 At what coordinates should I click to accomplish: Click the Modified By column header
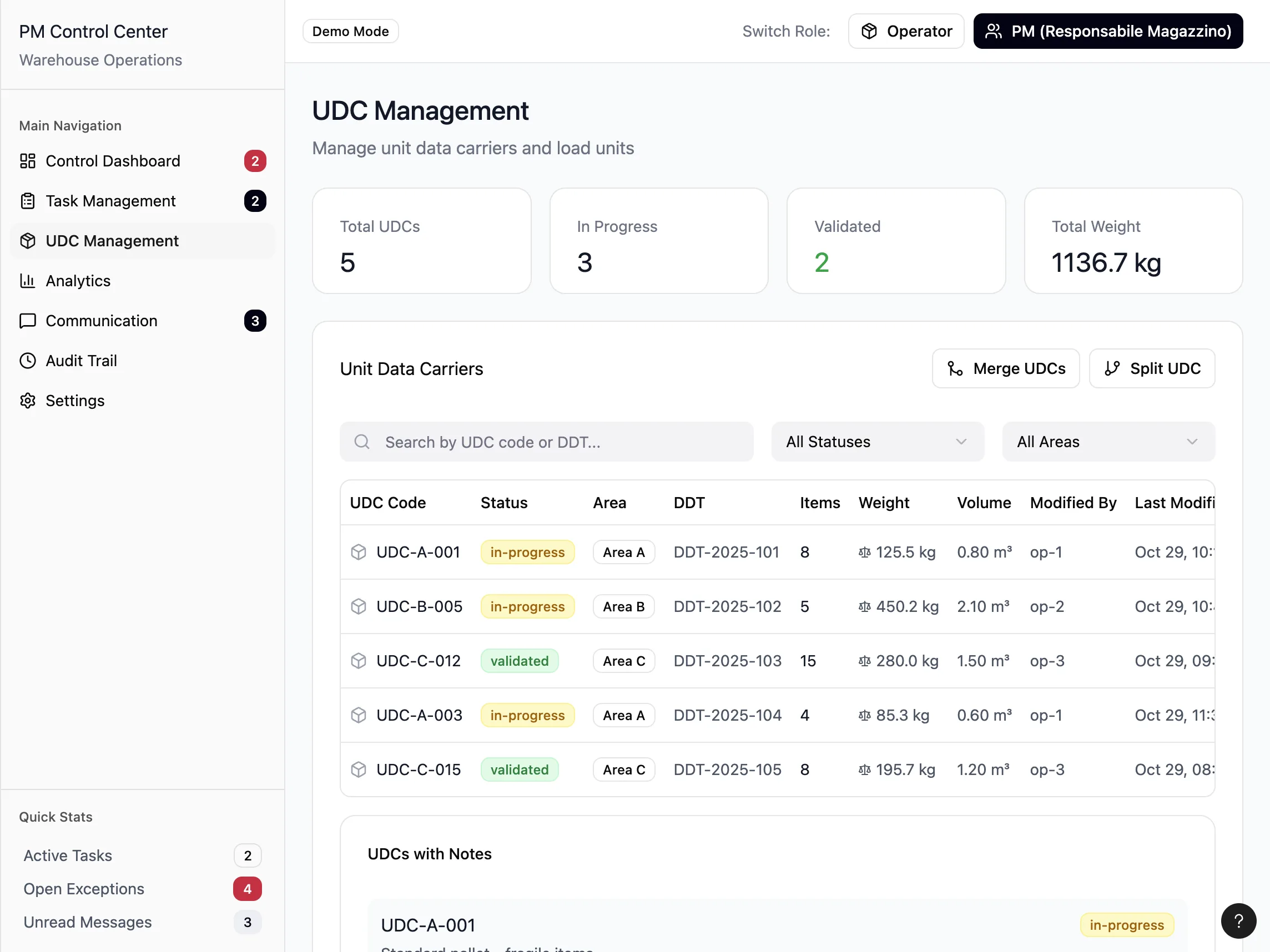point(1073,503)
